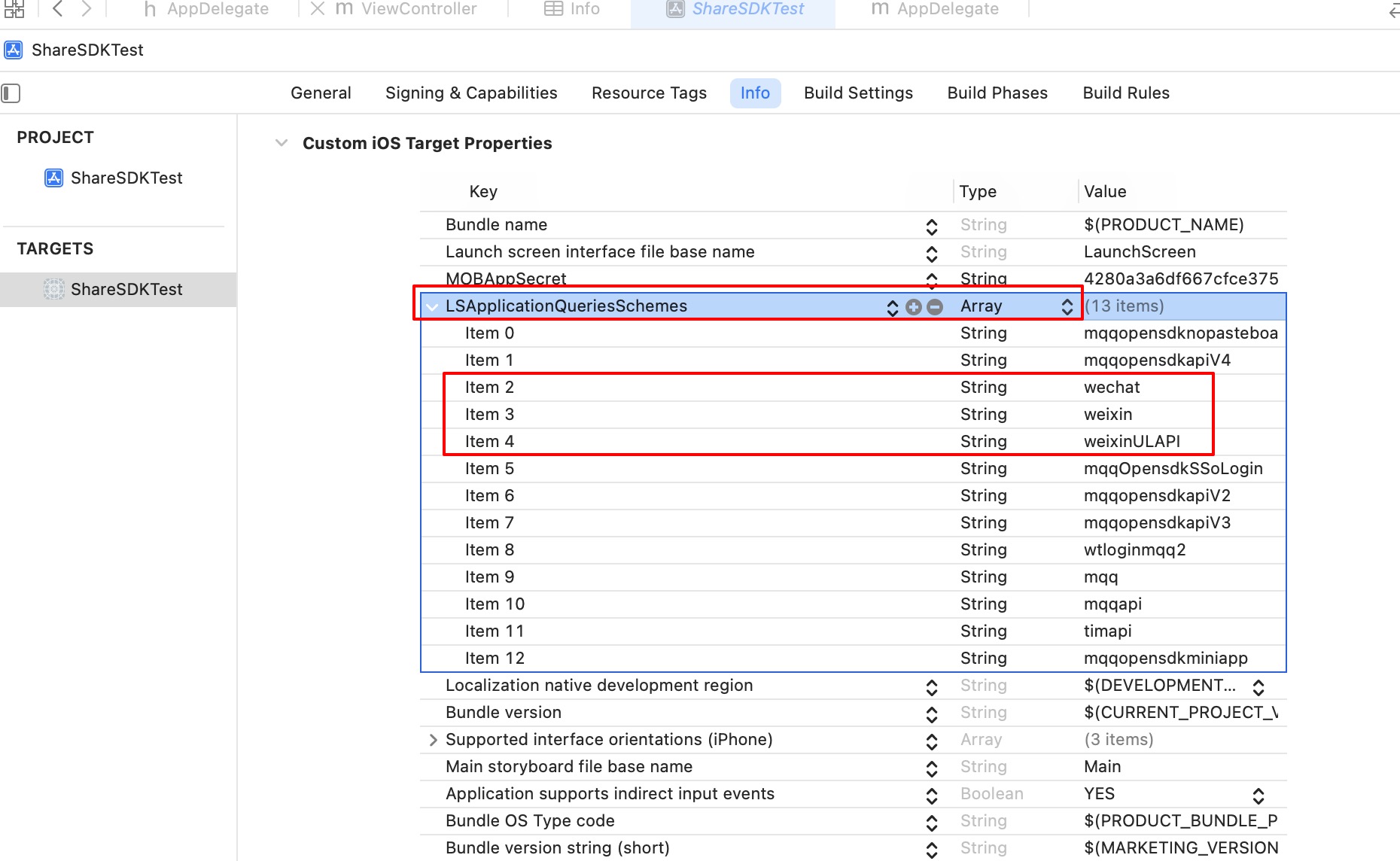The width and height of the screenshot is (1400, 861).
Task: Add item with the plus button in LSApplicationQueriesSchemes
Action: coord(914,306)
